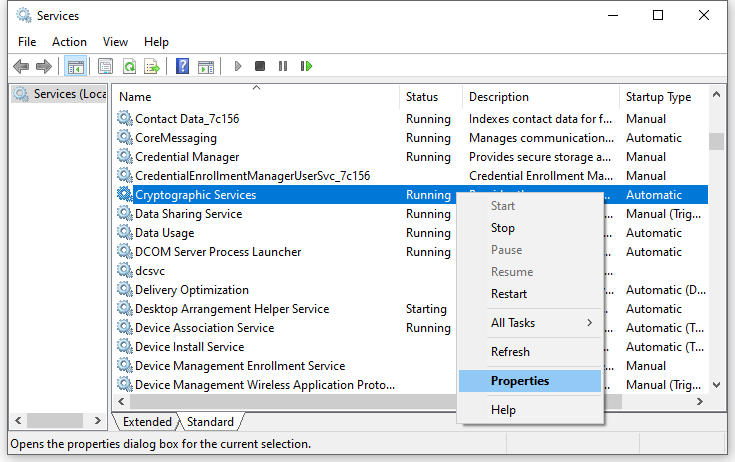This screenshot has height=462, width=735.
Task: Click the vertical scrollbar down arrow
Action: pyautogui.click(x=716, y=384)
